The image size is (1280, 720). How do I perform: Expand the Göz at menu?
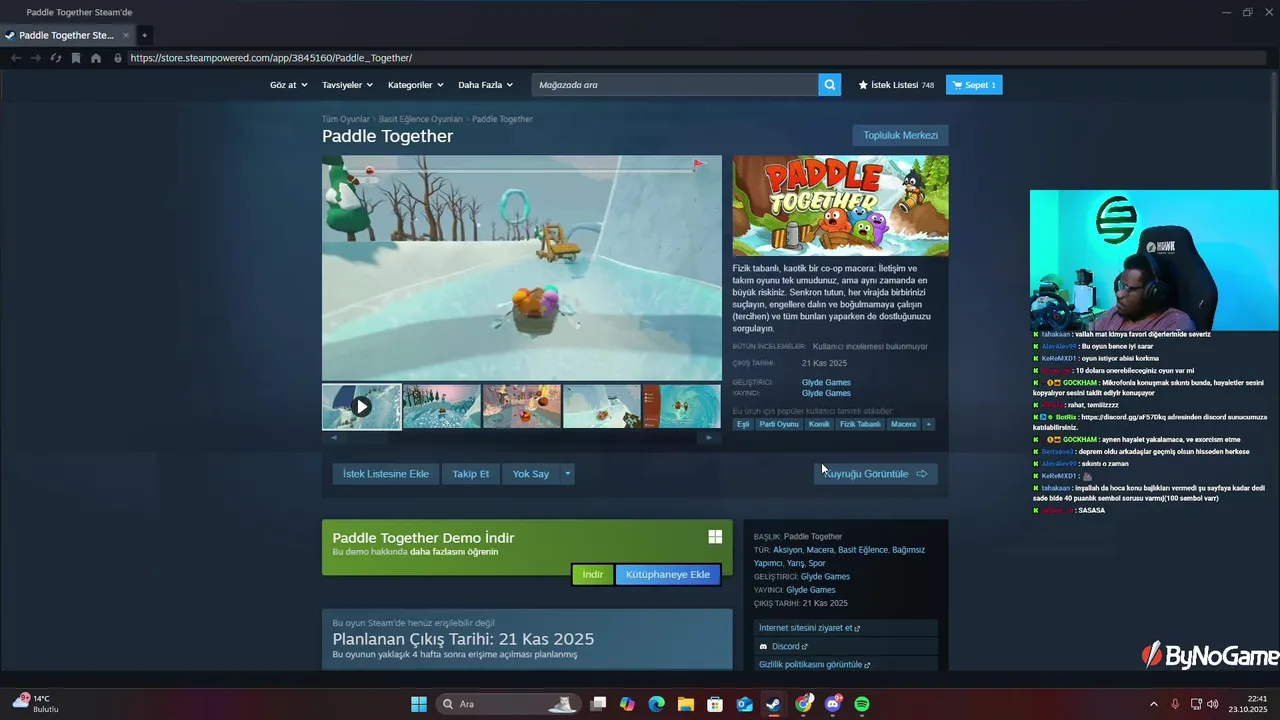[288, 85]
